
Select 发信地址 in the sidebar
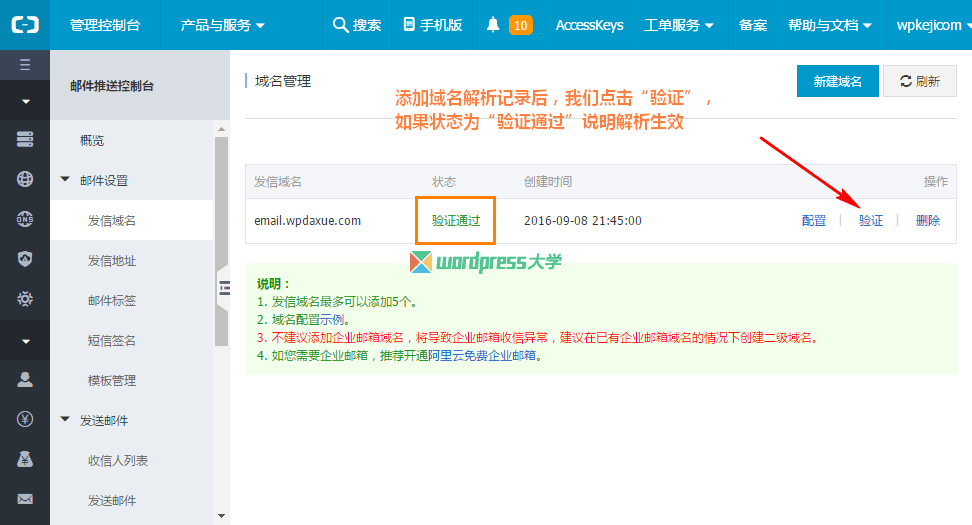[112, 260]
